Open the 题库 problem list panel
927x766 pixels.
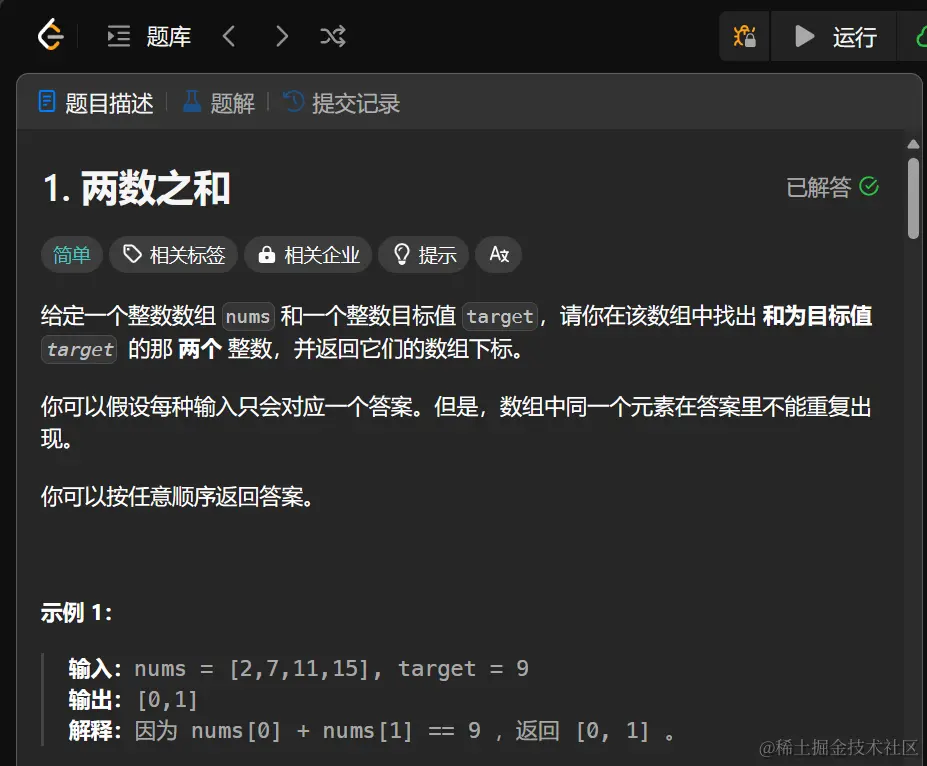[x=149, y=37]
